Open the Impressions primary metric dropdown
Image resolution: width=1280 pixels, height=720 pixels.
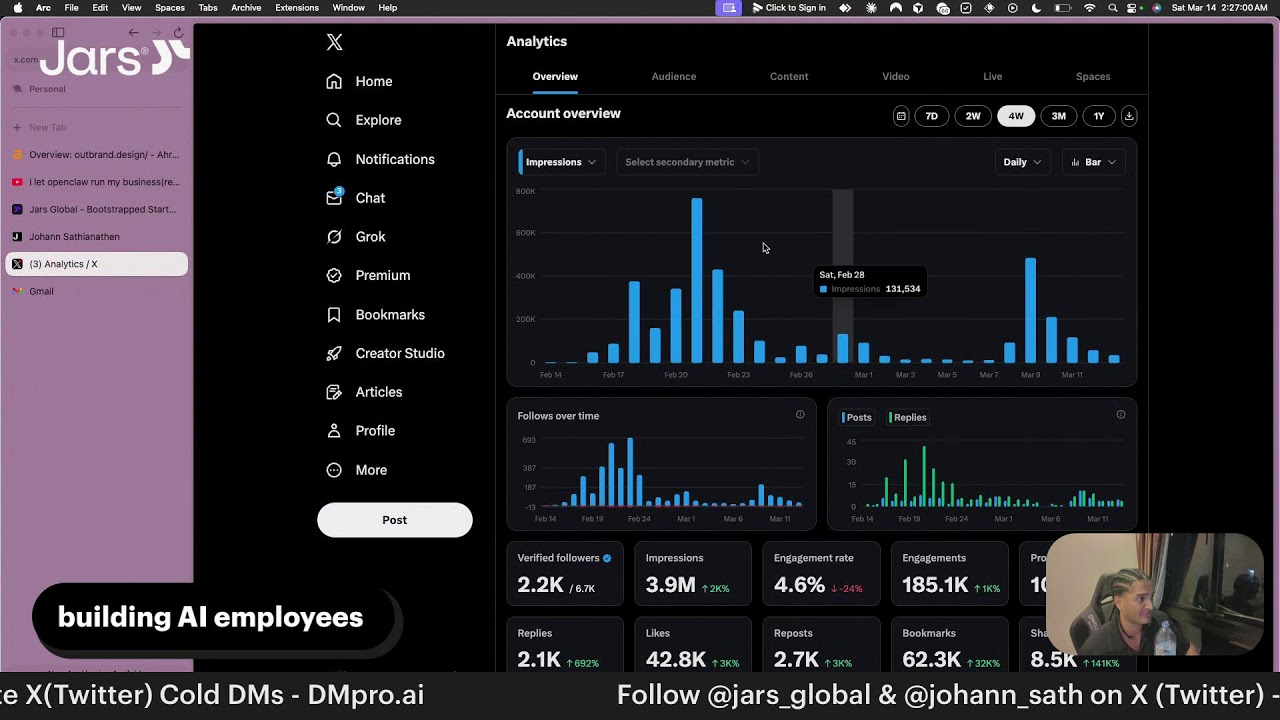point(561,162)
